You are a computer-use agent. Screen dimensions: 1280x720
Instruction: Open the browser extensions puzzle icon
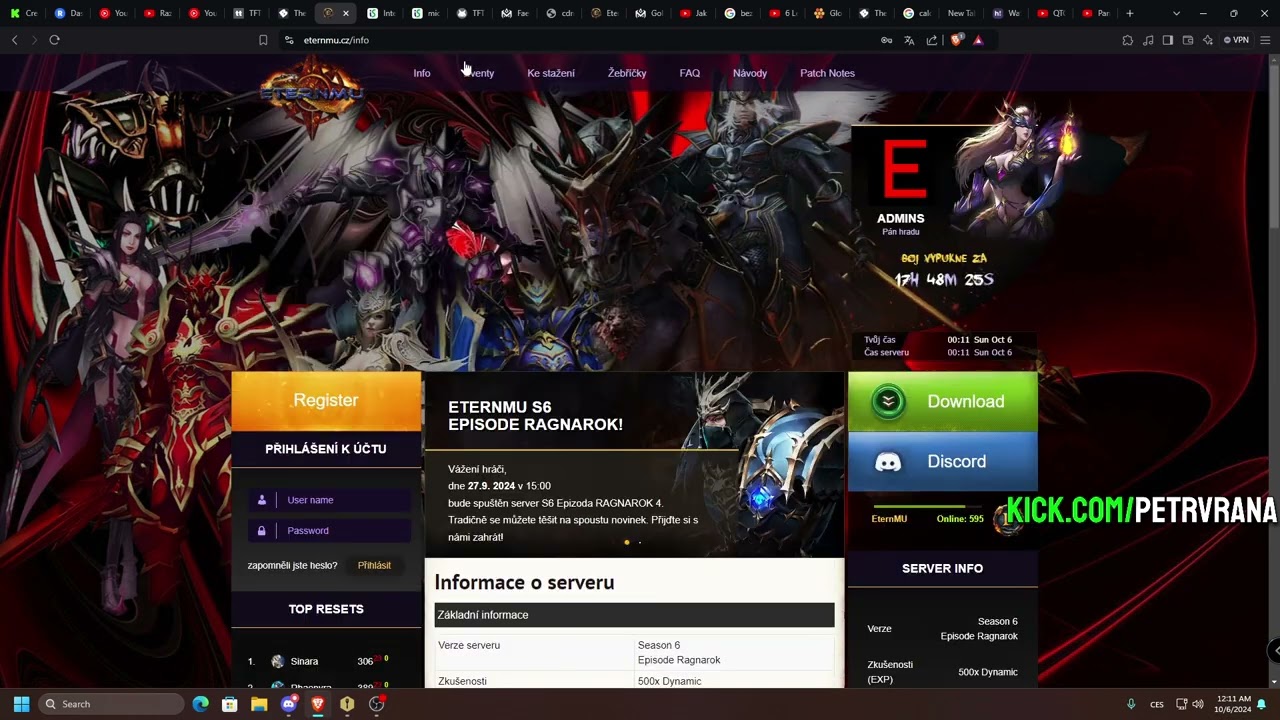(1128, 40)
